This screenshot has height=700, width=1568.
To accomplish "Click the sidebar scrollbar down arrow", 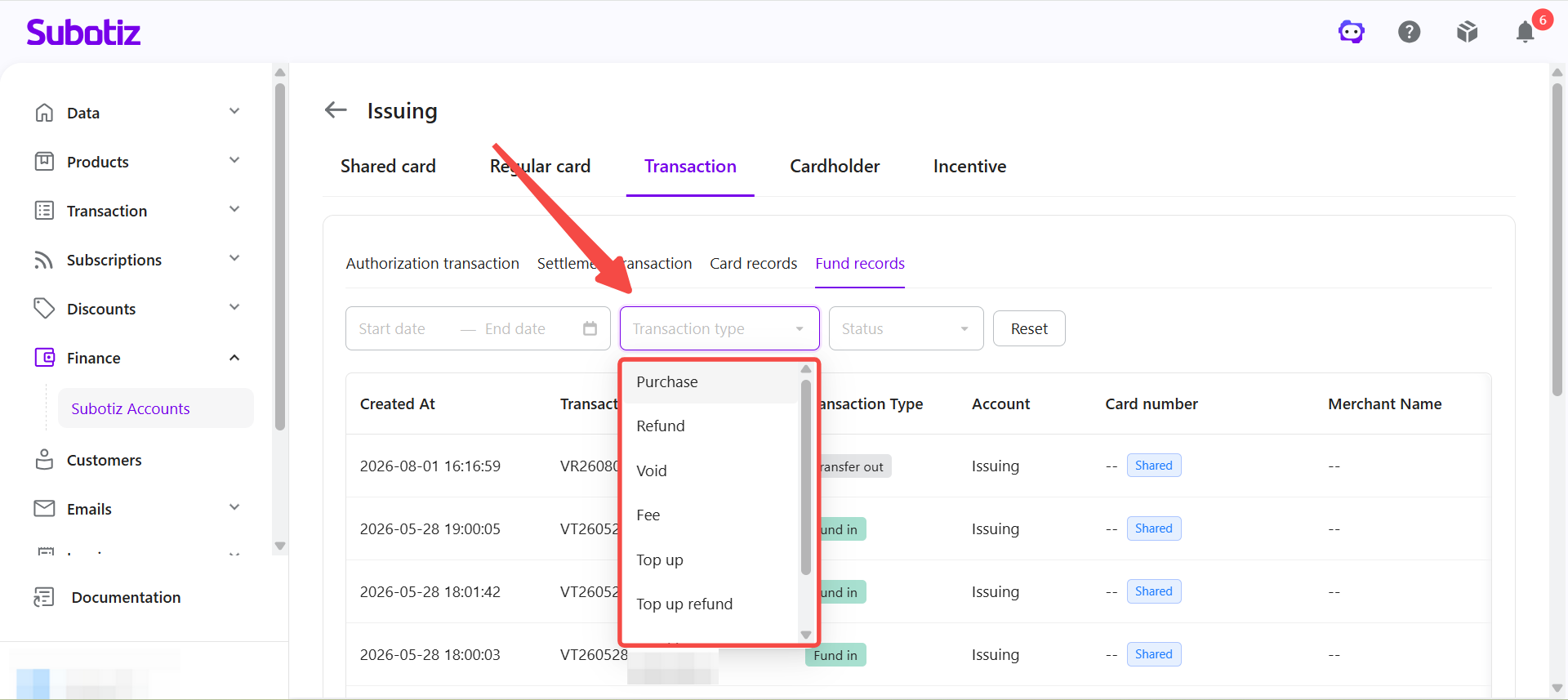I will pos(280,546).
